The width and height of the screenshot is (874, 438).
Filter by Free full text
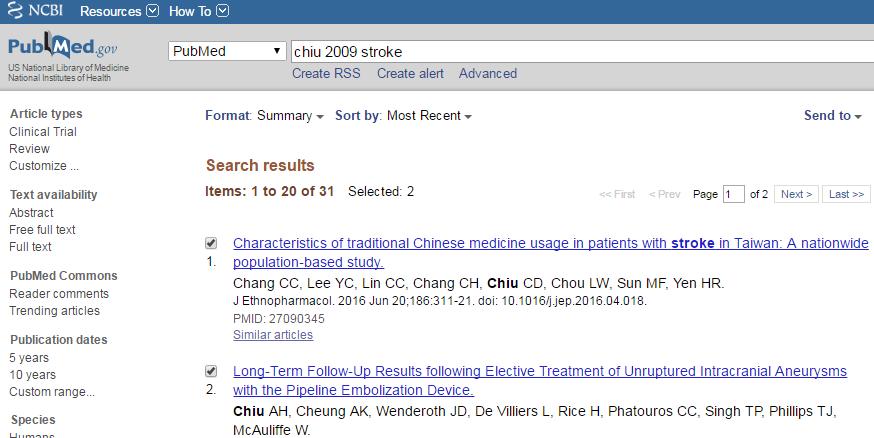tap(42, 230)
